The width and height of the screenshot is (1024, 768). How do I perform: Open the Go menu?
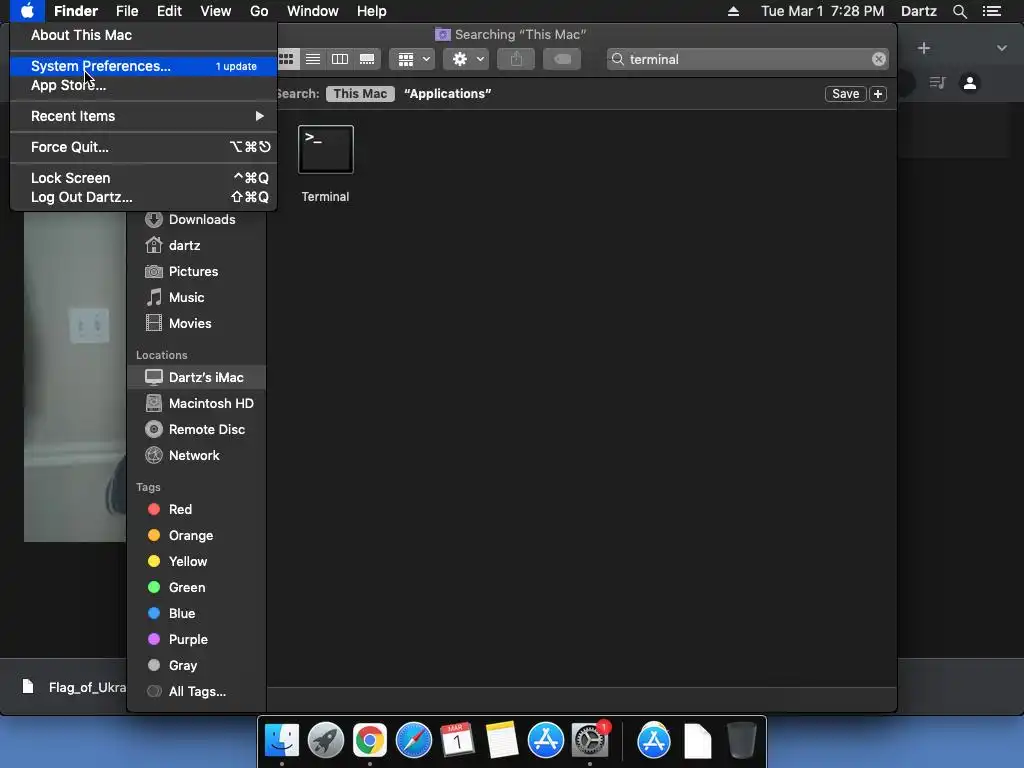pyautogui.click(x=259, y=11)
